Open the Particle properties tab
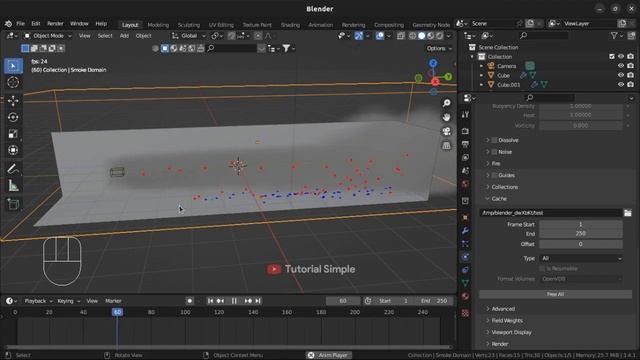 coord(465,244)
